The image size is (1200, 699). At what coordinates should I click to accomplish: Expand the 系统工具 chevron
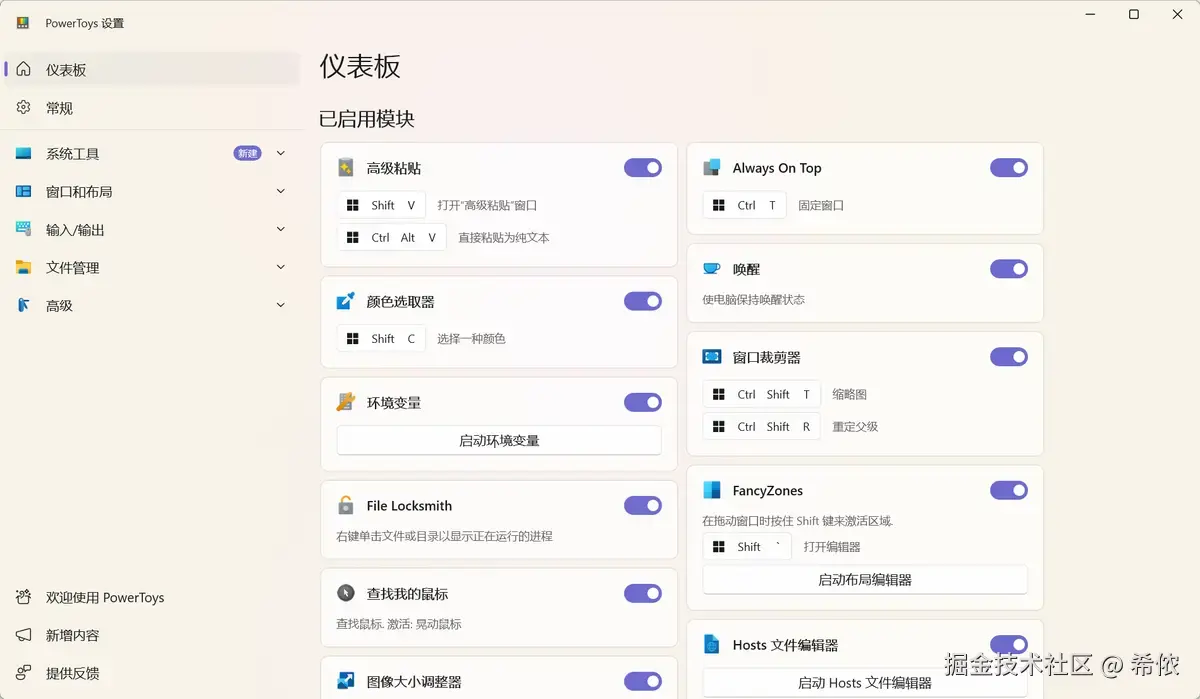point(281,153)
